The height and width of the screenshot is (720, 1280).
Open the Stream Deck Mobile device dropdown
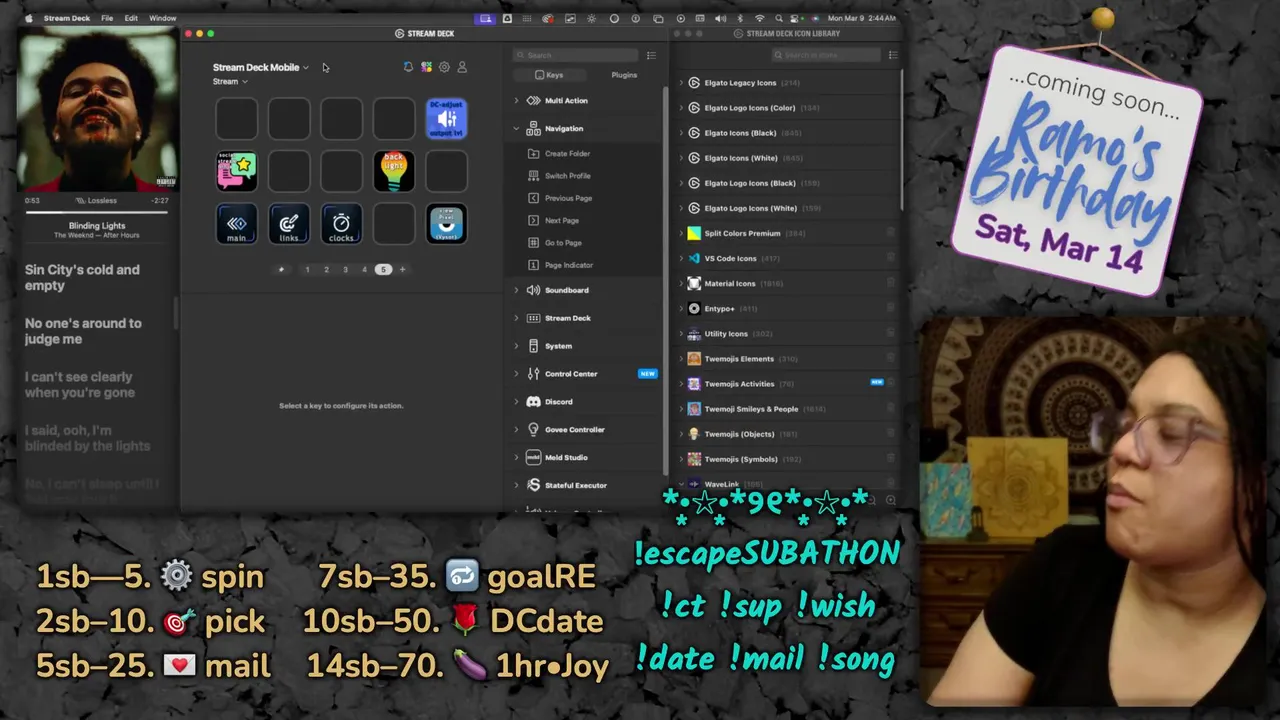[x=261, y=67]
